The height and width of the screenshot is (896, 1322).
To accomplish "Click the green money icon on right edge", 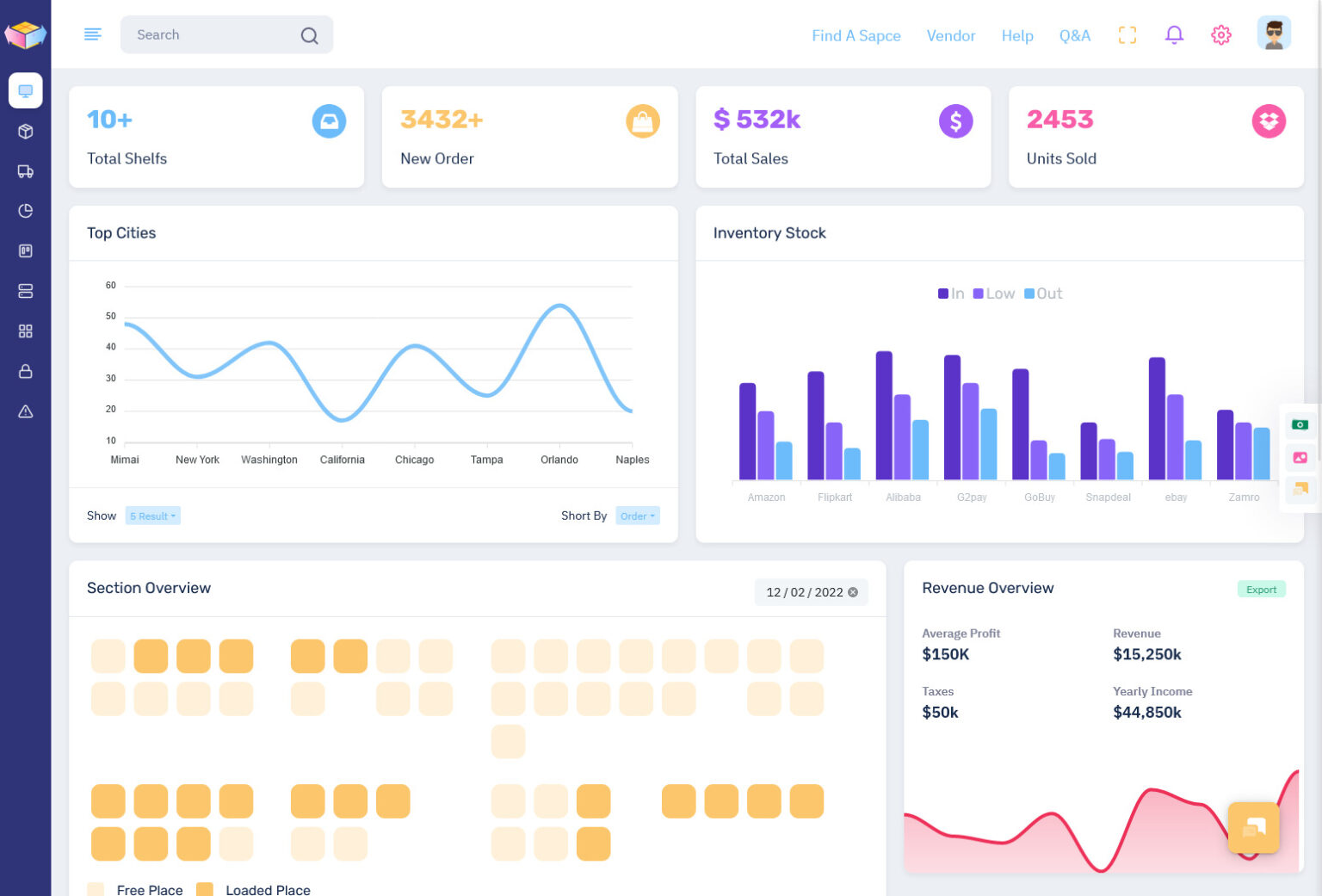I will (1300, 425).
